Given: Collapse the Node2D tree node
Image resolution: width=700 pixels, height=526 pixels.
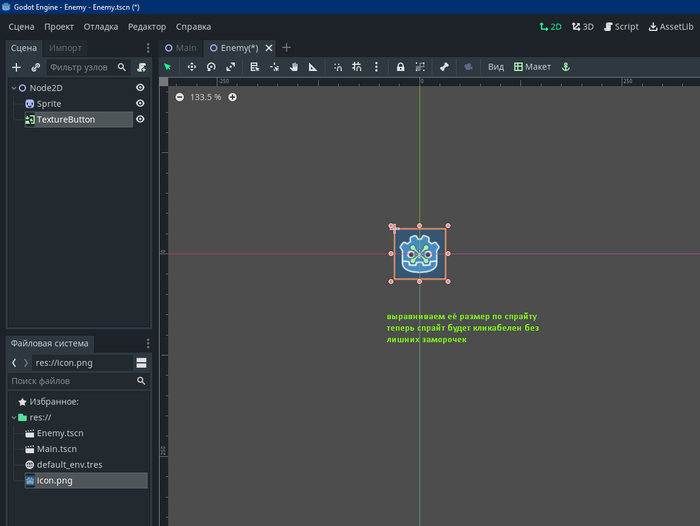Looking at the screenshot, I should (13, 88).
